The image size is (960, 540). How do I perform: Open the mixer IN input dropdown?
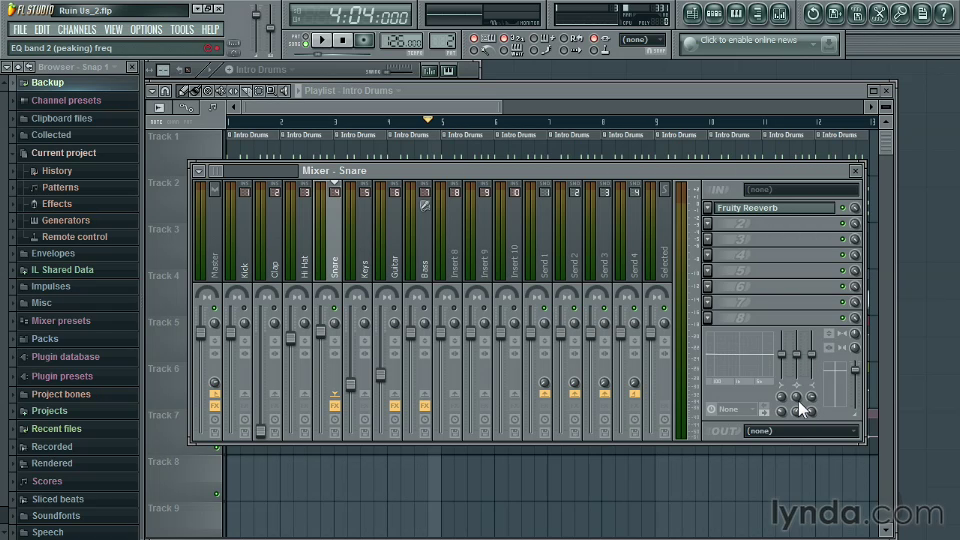tap(801, 189)
